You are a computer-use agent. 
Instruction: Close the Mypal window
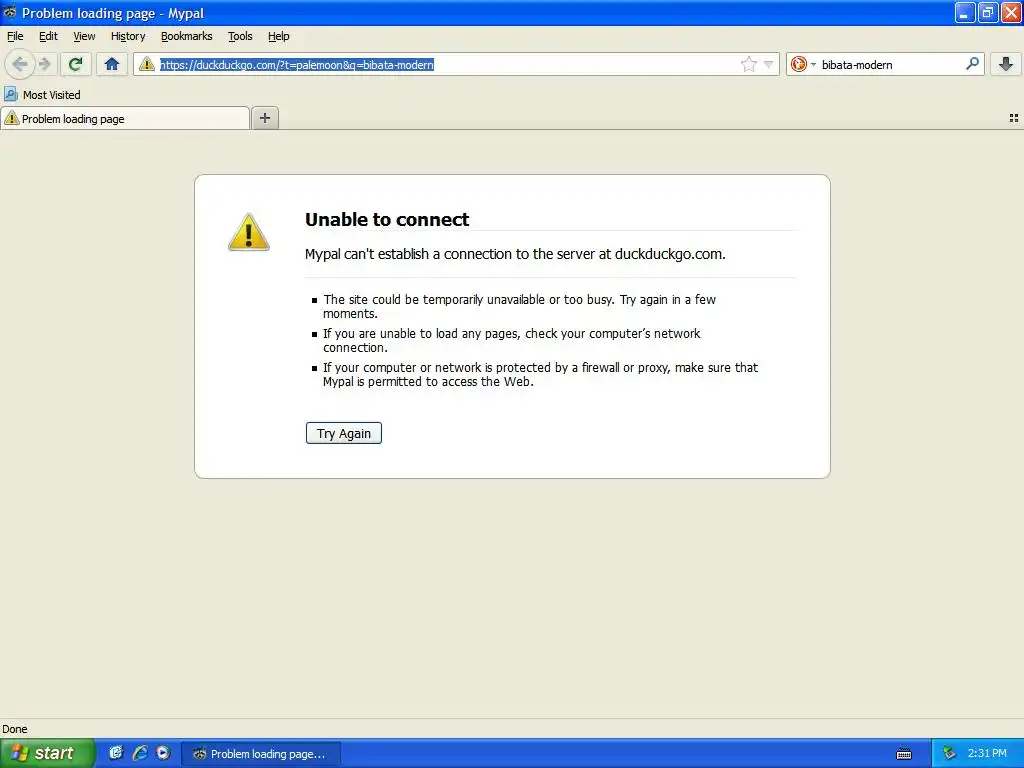tap(1011, 12)
